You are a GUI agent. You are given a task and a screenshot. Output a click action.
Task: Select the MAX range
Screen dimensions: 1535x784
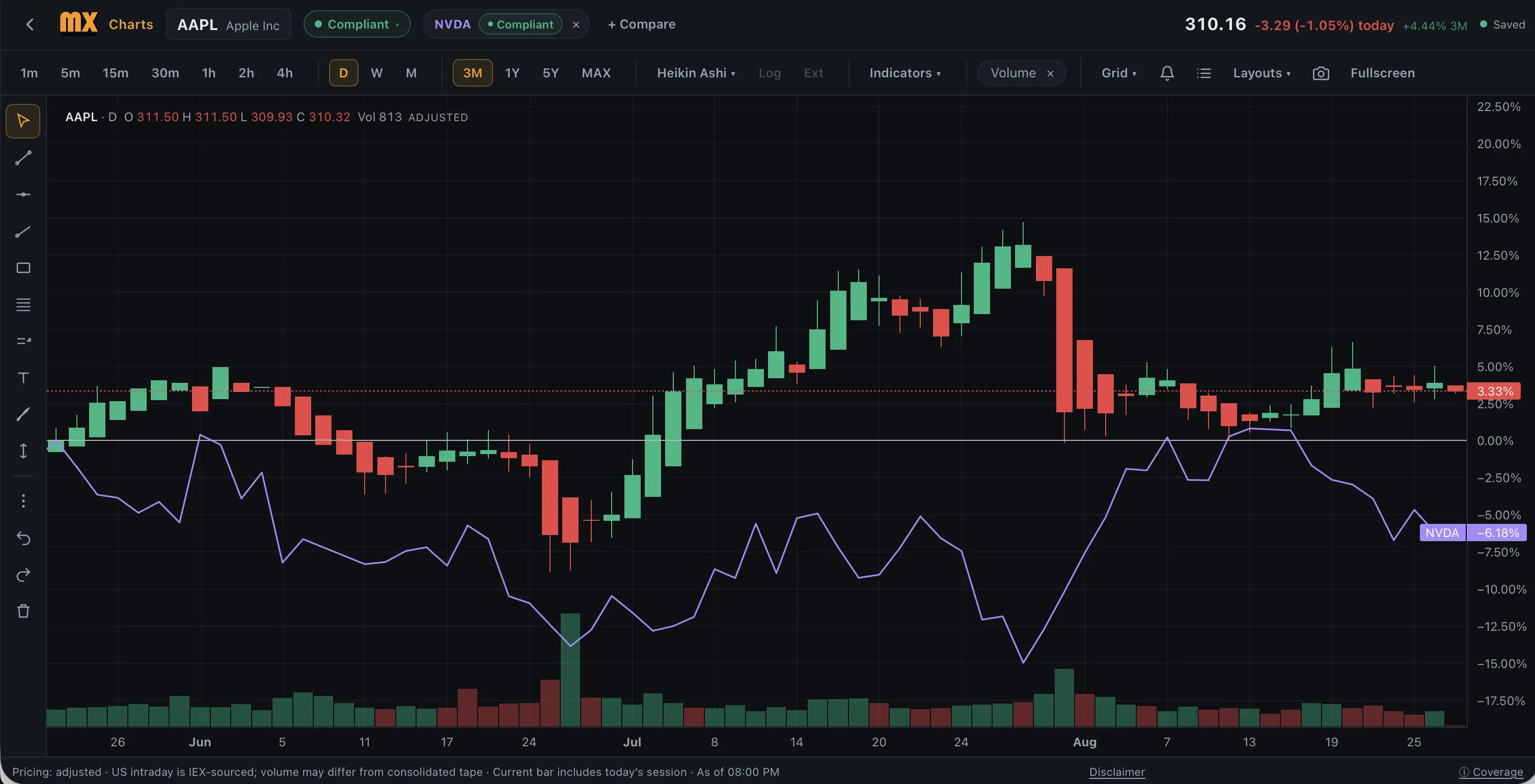pyautogui.click(x=596, y=73)
